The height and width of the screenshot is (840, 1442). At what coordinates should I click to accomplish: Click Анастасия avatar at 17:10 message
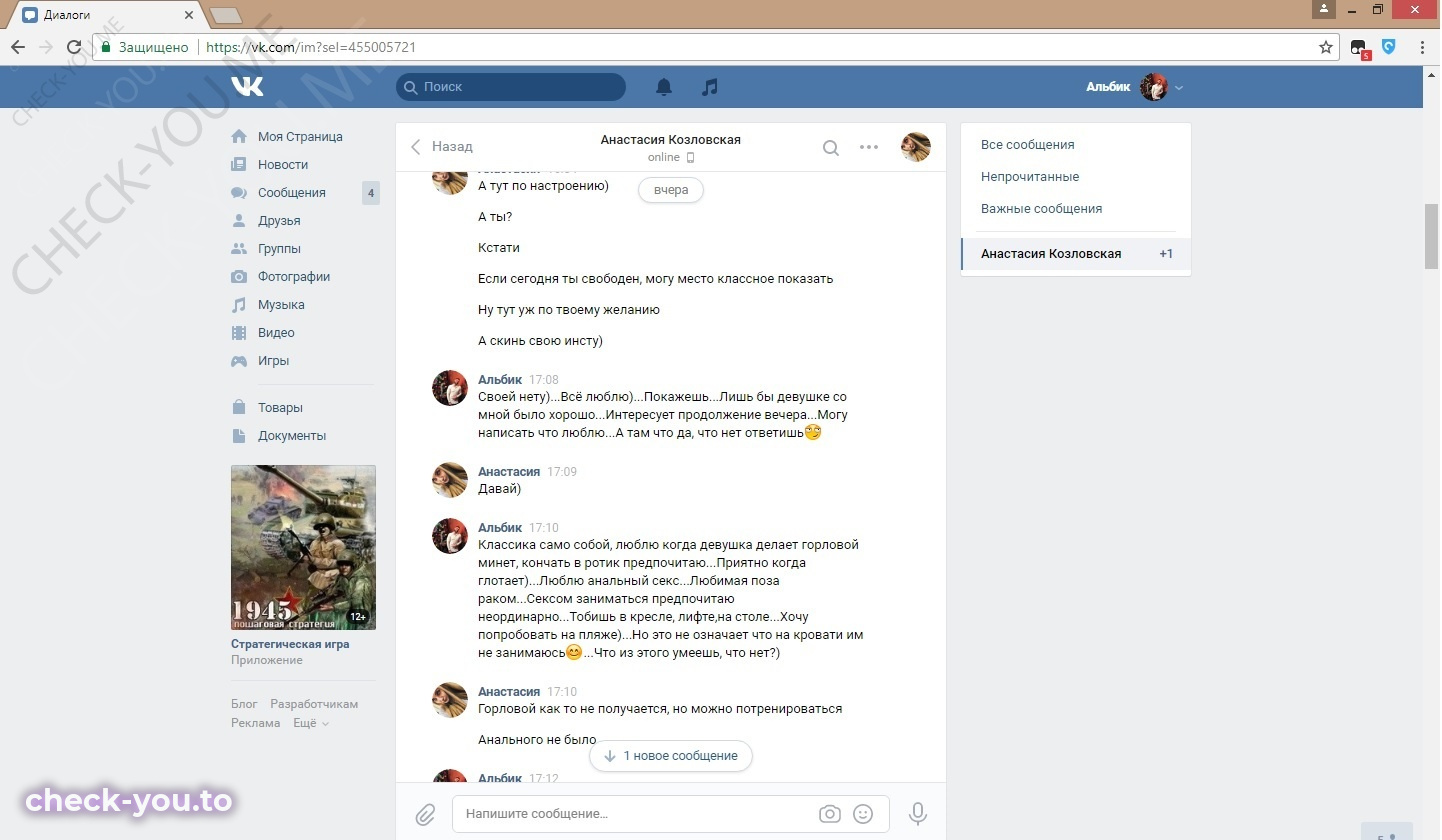450,701
